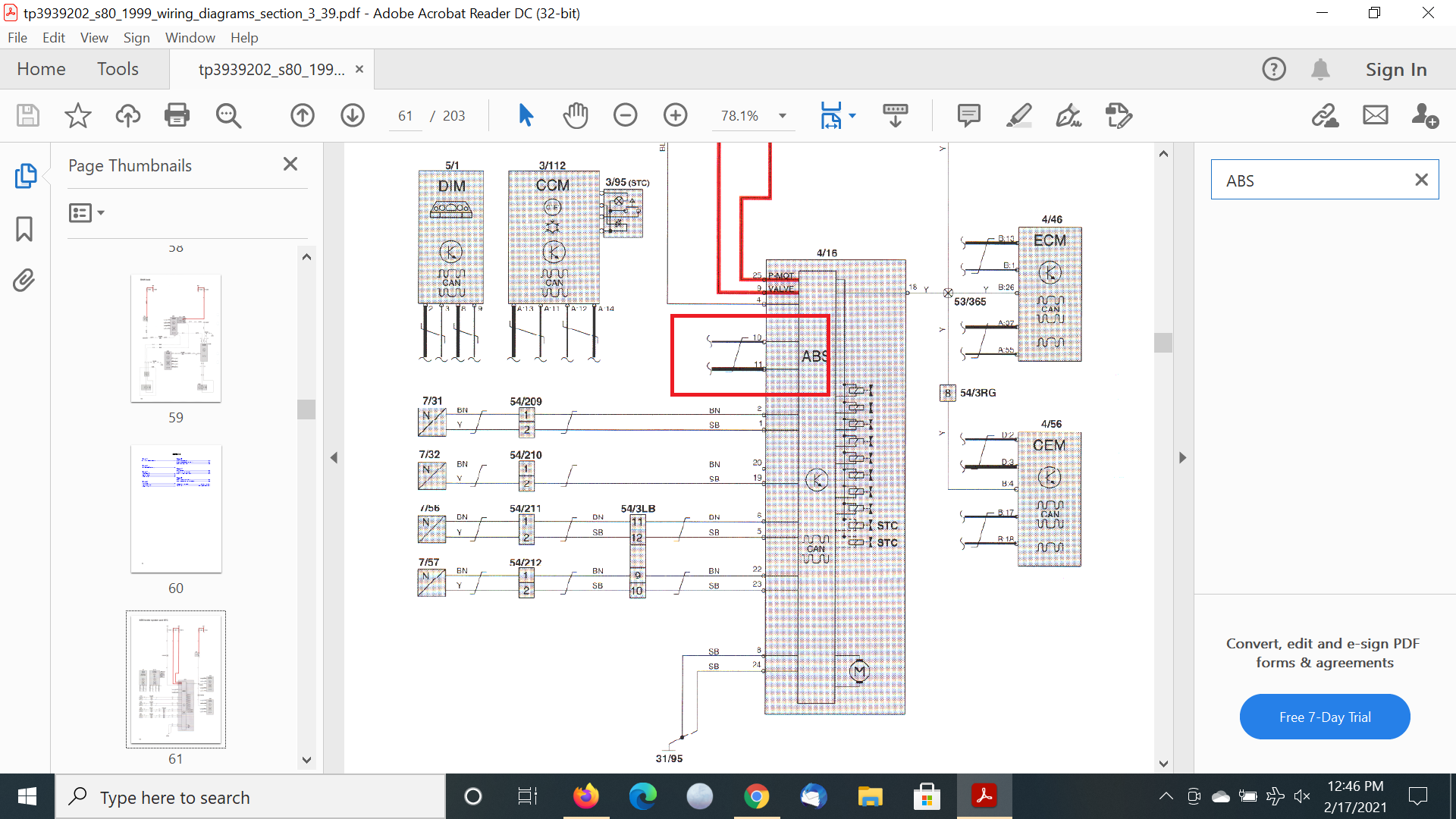Click the Print file icon
Image resolution: width=1456 pixels, height=819 pixels.
177,115
